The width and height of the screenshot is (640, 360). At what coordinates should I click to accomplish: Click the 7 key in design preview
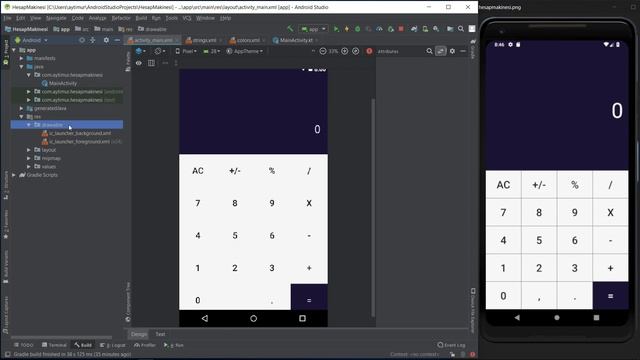coord(198,203)
